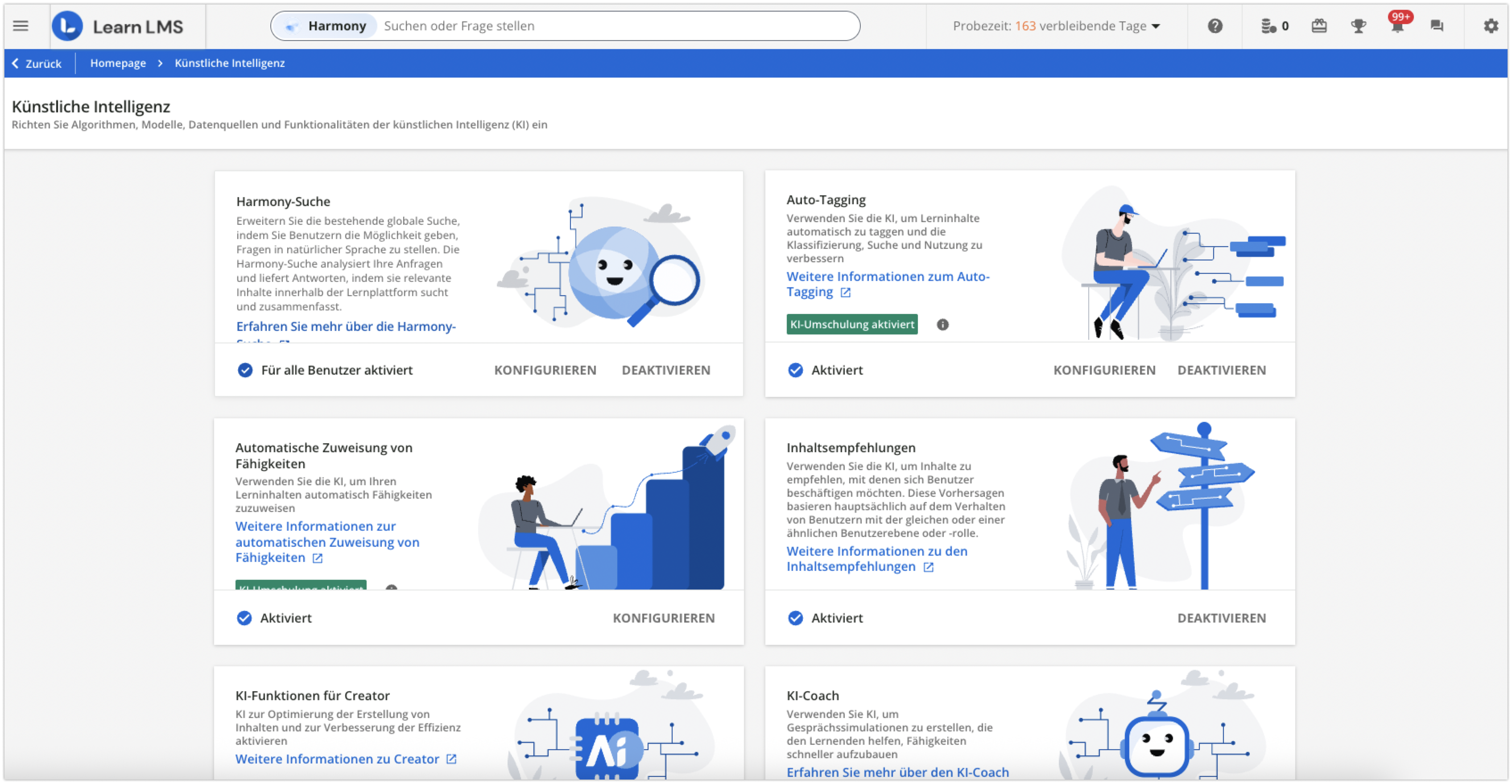Click the Künstliche Intelligenz breadcrumb

(230, 63)
